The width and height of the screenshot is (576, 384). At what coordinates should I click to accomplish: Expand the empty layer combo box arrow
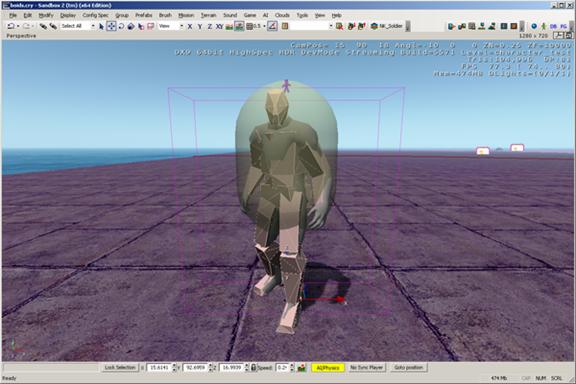331,26
